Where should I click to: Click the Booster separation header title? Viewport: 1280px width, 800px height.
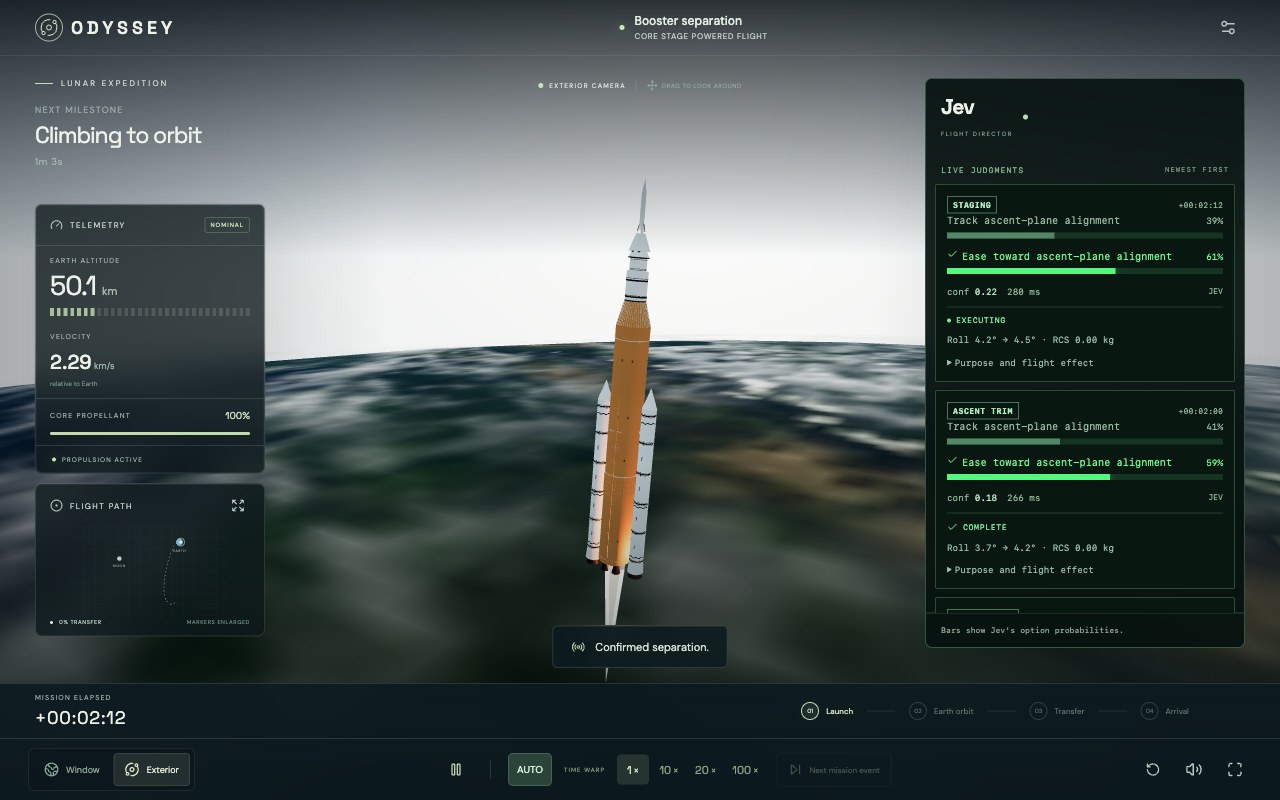click(688, 21)
